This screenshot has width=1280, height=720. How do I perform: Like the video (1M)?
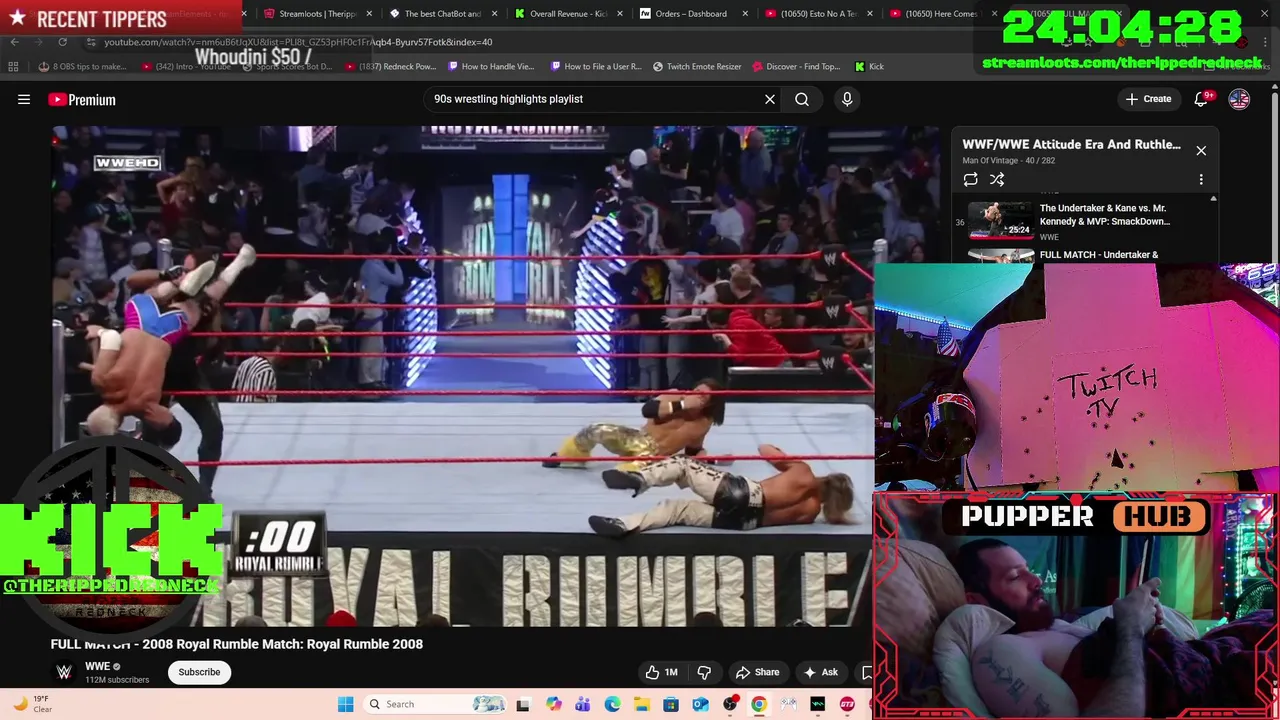(x=662, y=672)
